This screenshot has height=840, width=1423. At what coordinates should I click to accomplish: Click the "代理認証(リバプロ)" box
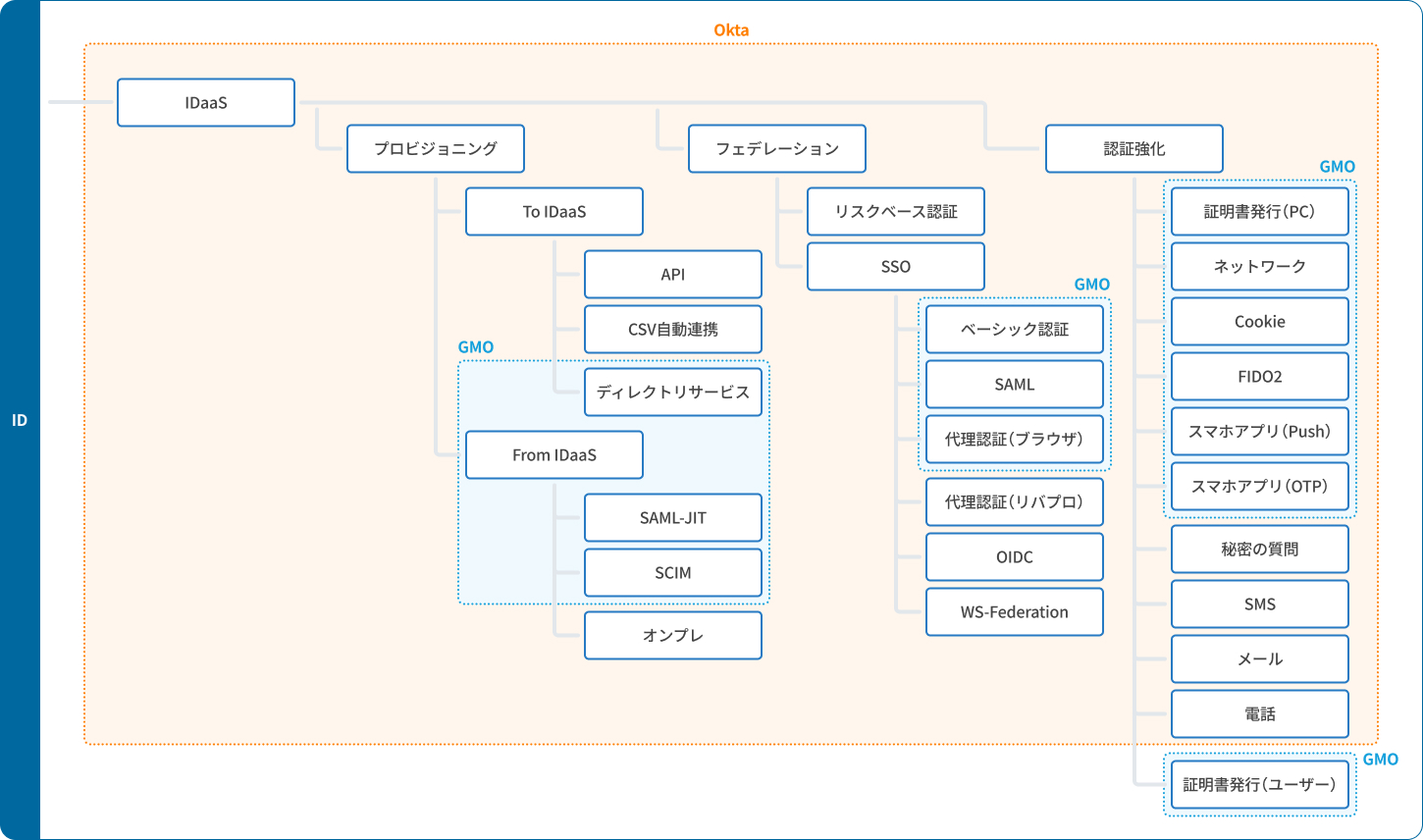[1015, 502]
